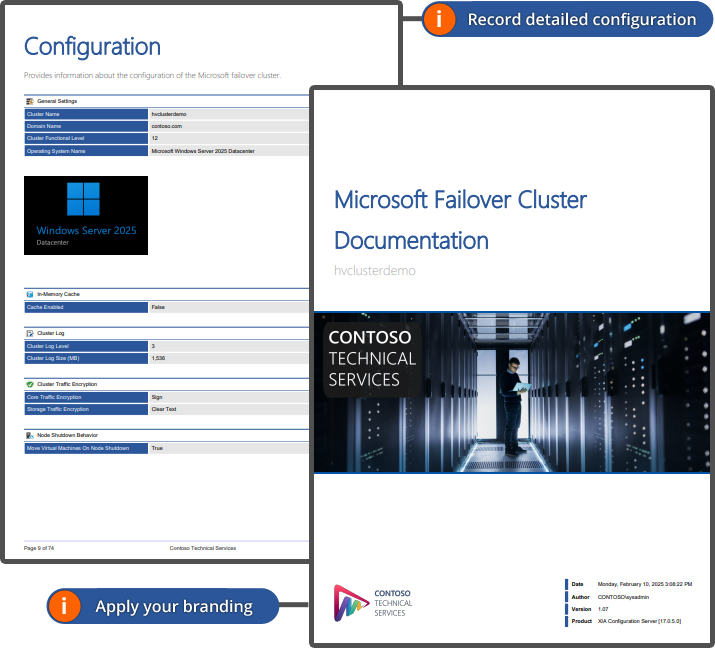715x648 pixels.
Task: Click the Product value XIA Configuration Server
Action: point(639,621)
